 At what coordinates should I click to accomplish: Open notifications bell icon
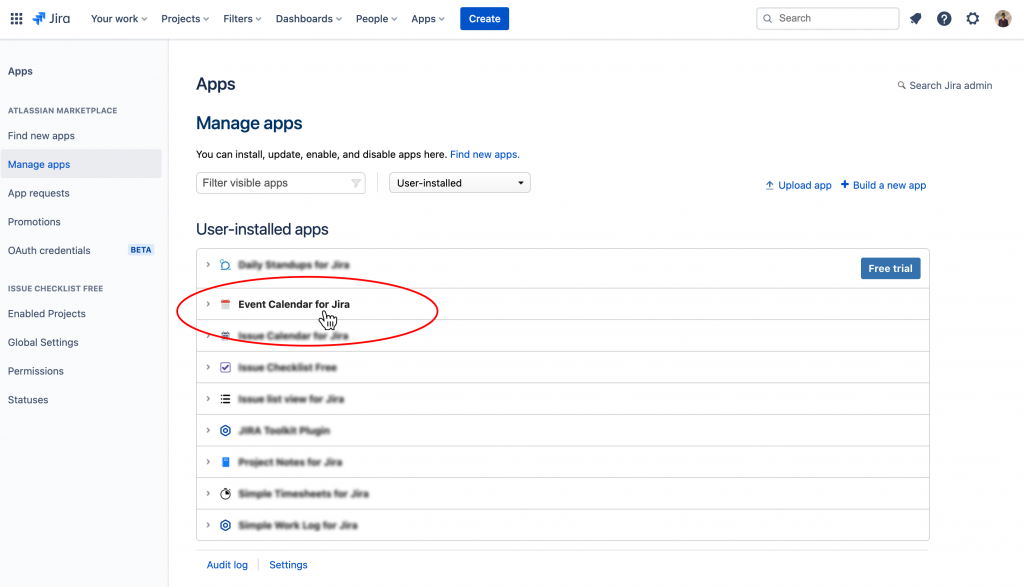point(916,18)
